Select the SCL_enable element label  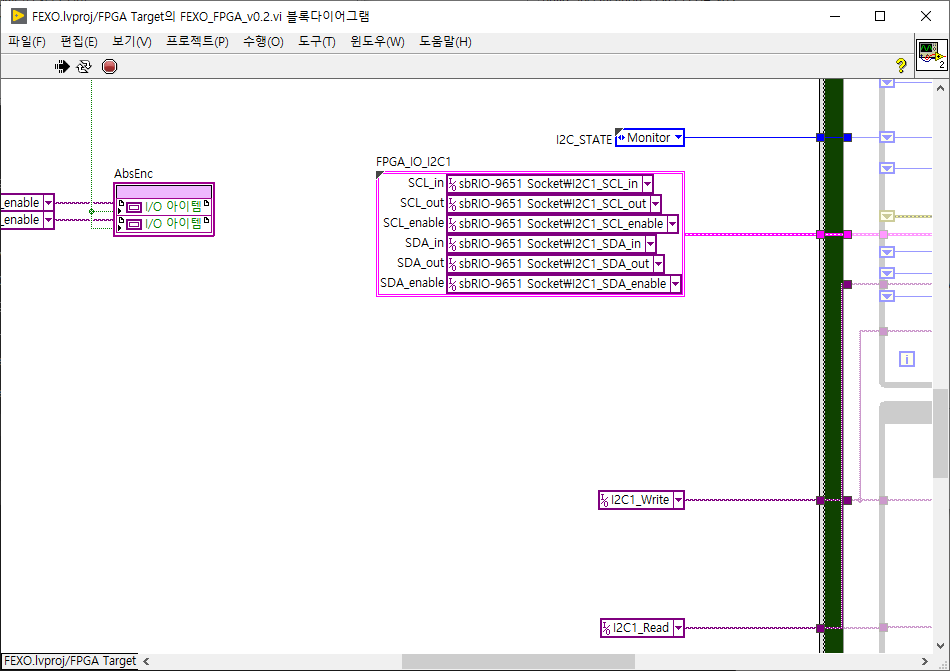click(x=413, y=223)
